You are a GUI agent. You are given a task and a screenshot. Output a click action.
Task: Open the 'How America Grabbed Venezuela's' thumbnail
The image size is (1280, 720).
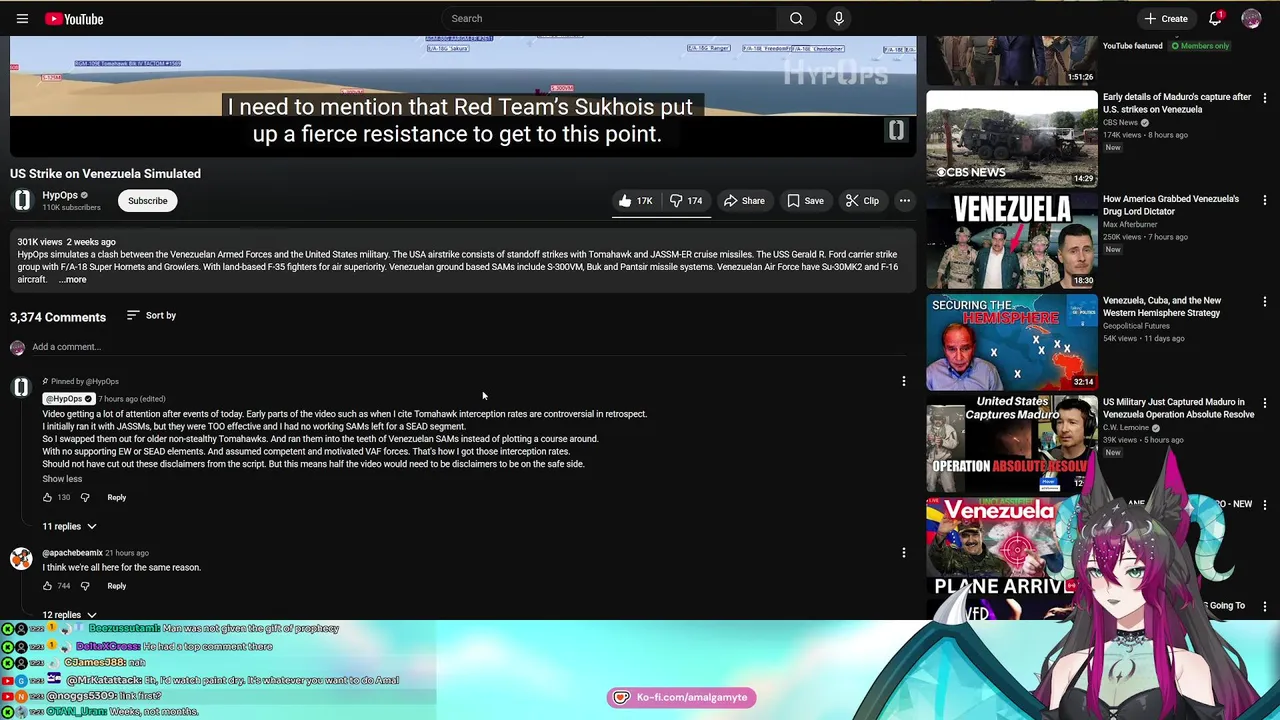(x=1012, y=241)
